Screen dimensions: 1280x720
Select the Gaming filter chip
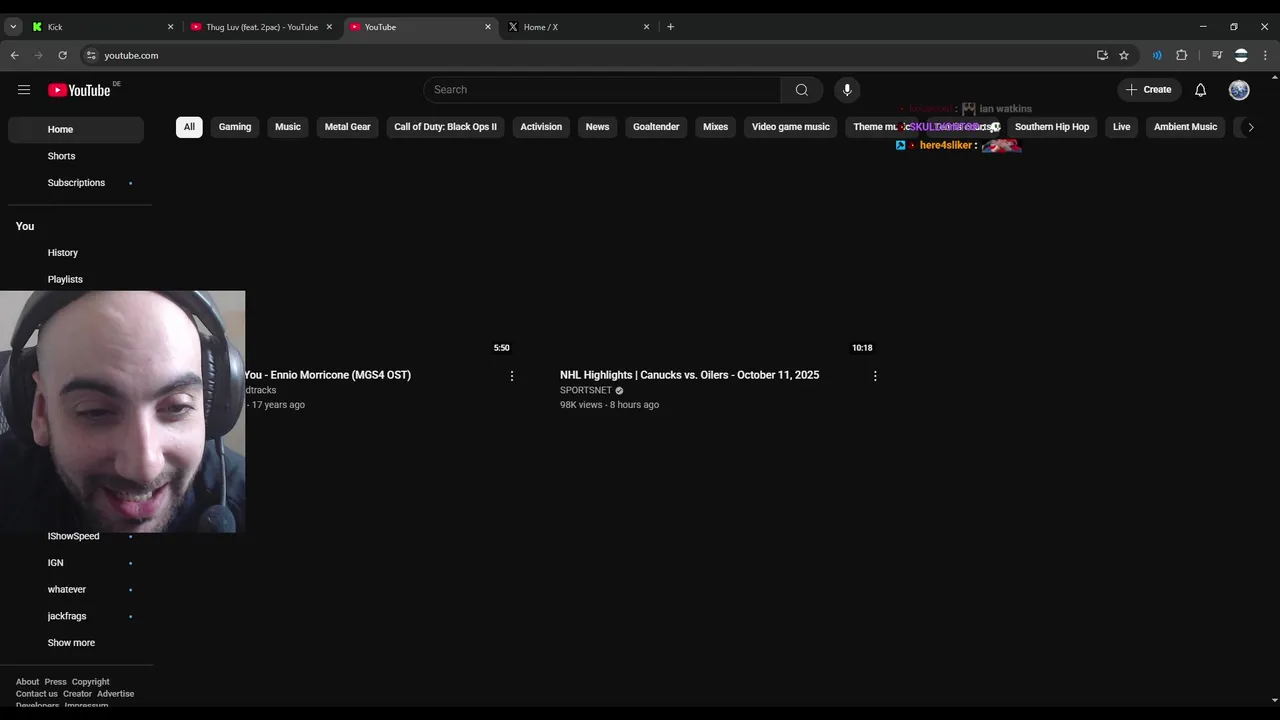(235, 127)
